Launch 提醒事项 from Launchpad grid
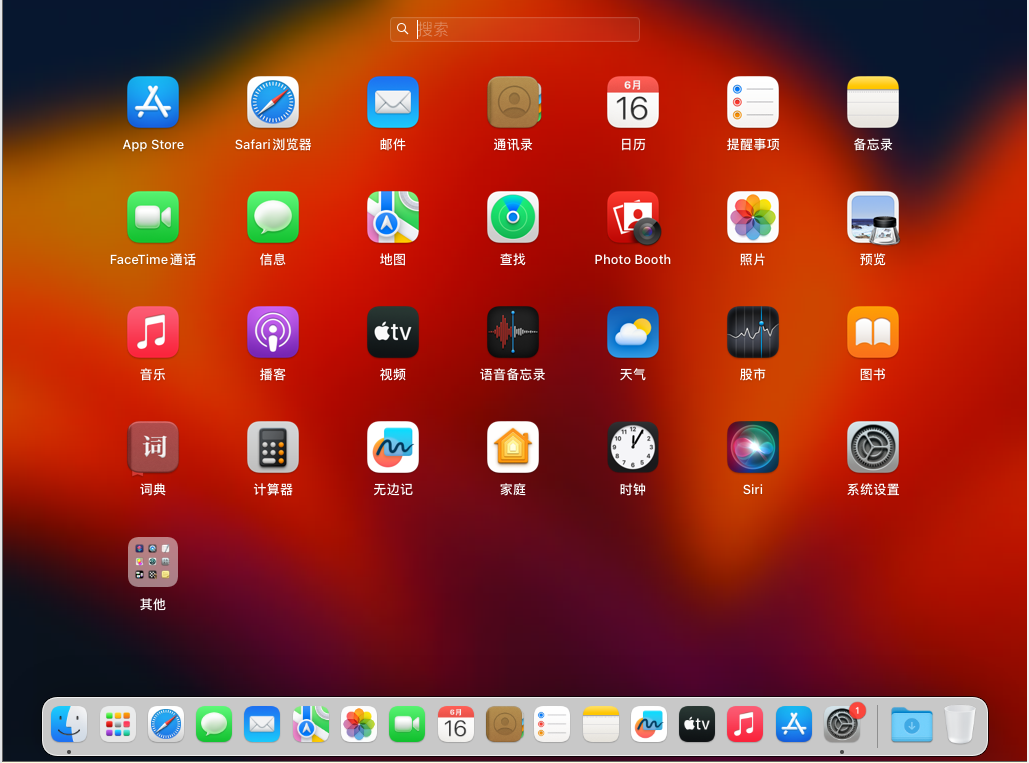The width and height of the screenshot is (1029, 763). click(x=753, y=102)
